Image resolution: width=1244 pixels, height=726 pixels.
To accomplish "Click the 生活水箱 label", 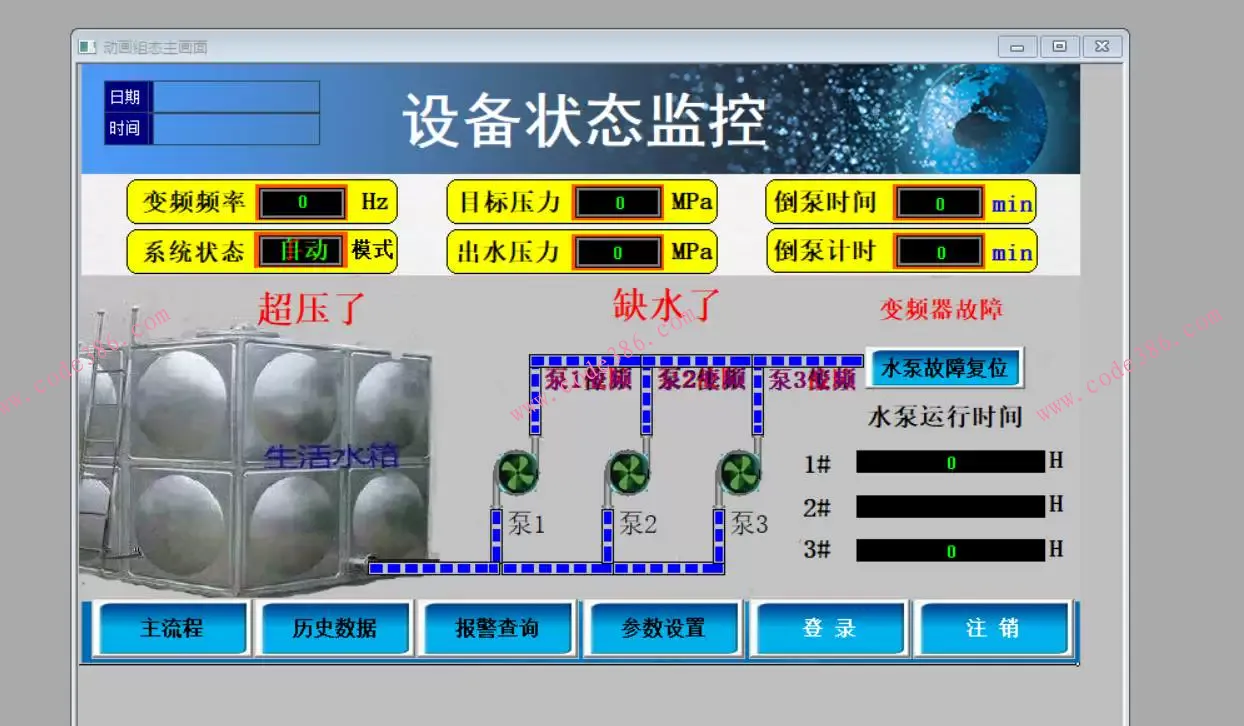I will [332, 457].
